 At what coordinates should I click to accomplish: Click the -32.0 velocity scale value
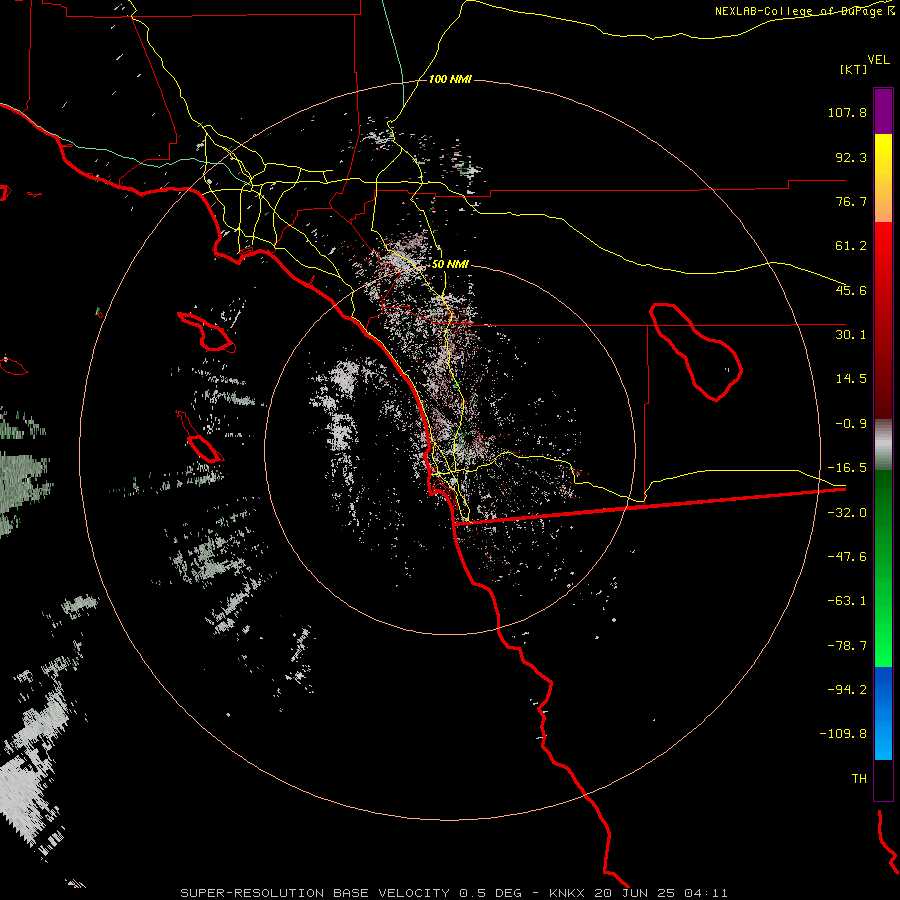[x=847, y=513]
